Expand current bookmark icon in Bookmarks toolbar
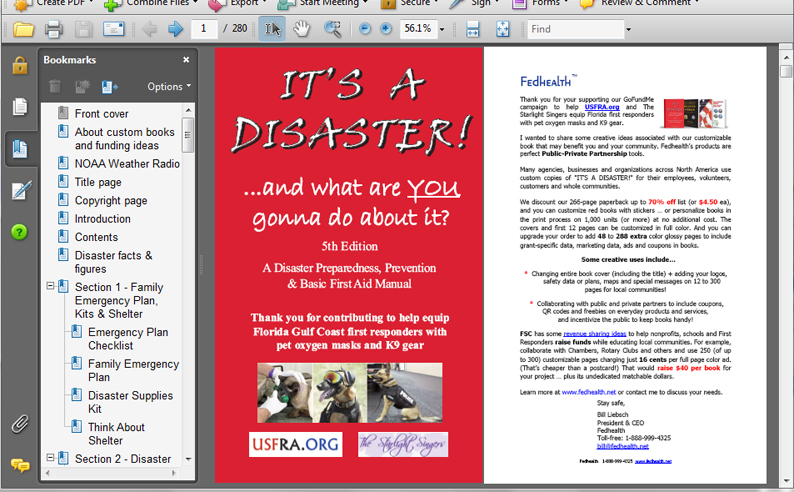The width and height of the screenshot is (794, 492). [x=109, y=87]
